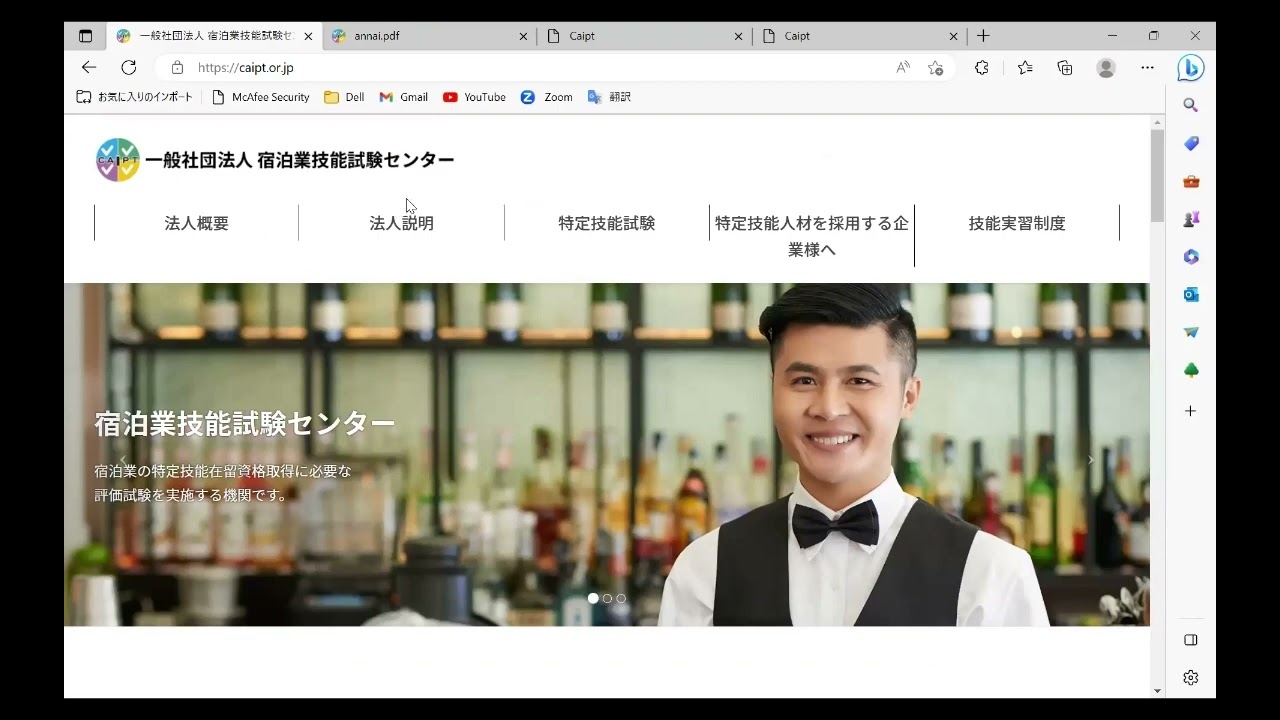Viewport: 1280px width, 720px height.
Task: Open the Microsoft 365 icon in sidebar
Action: tap(1190, 257)
